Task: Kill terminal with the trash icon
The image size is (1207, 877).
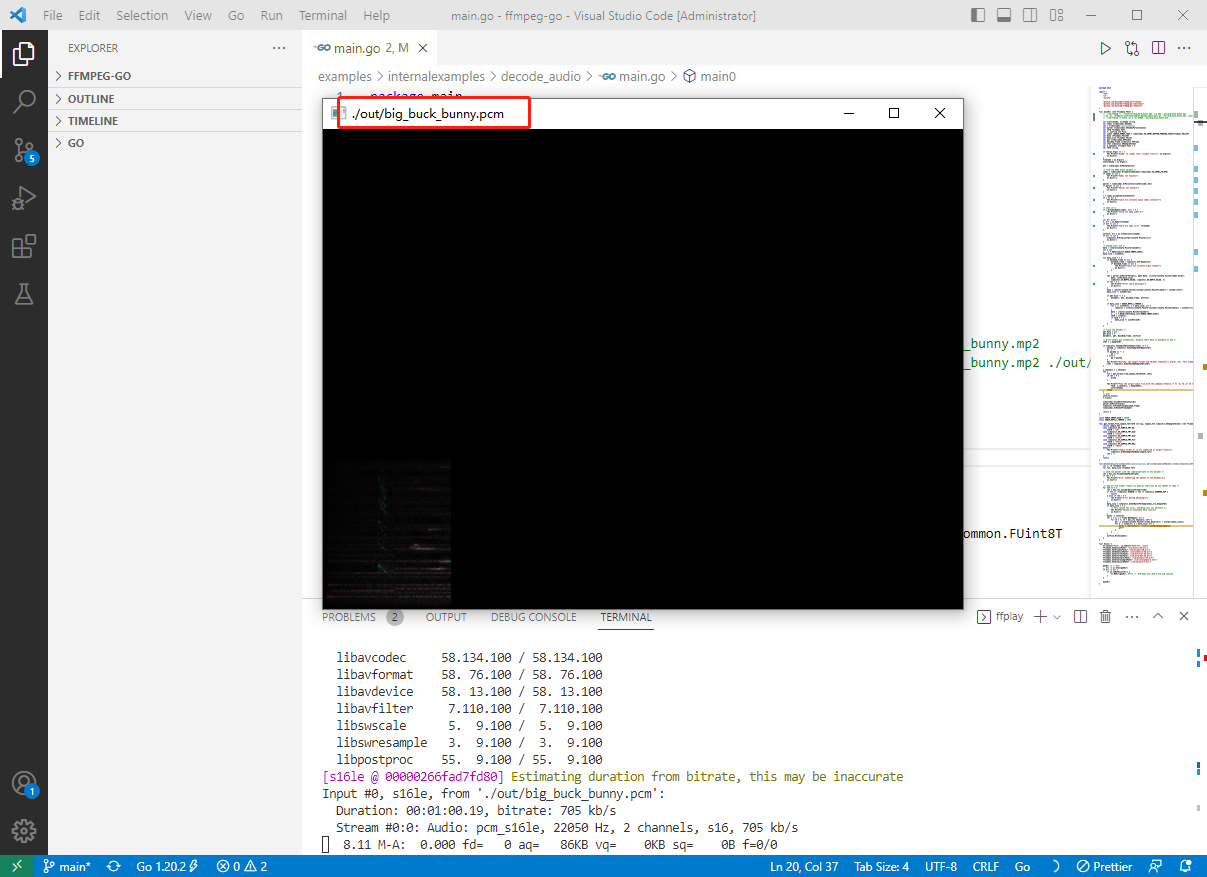Action: (x=1106, y=617)
